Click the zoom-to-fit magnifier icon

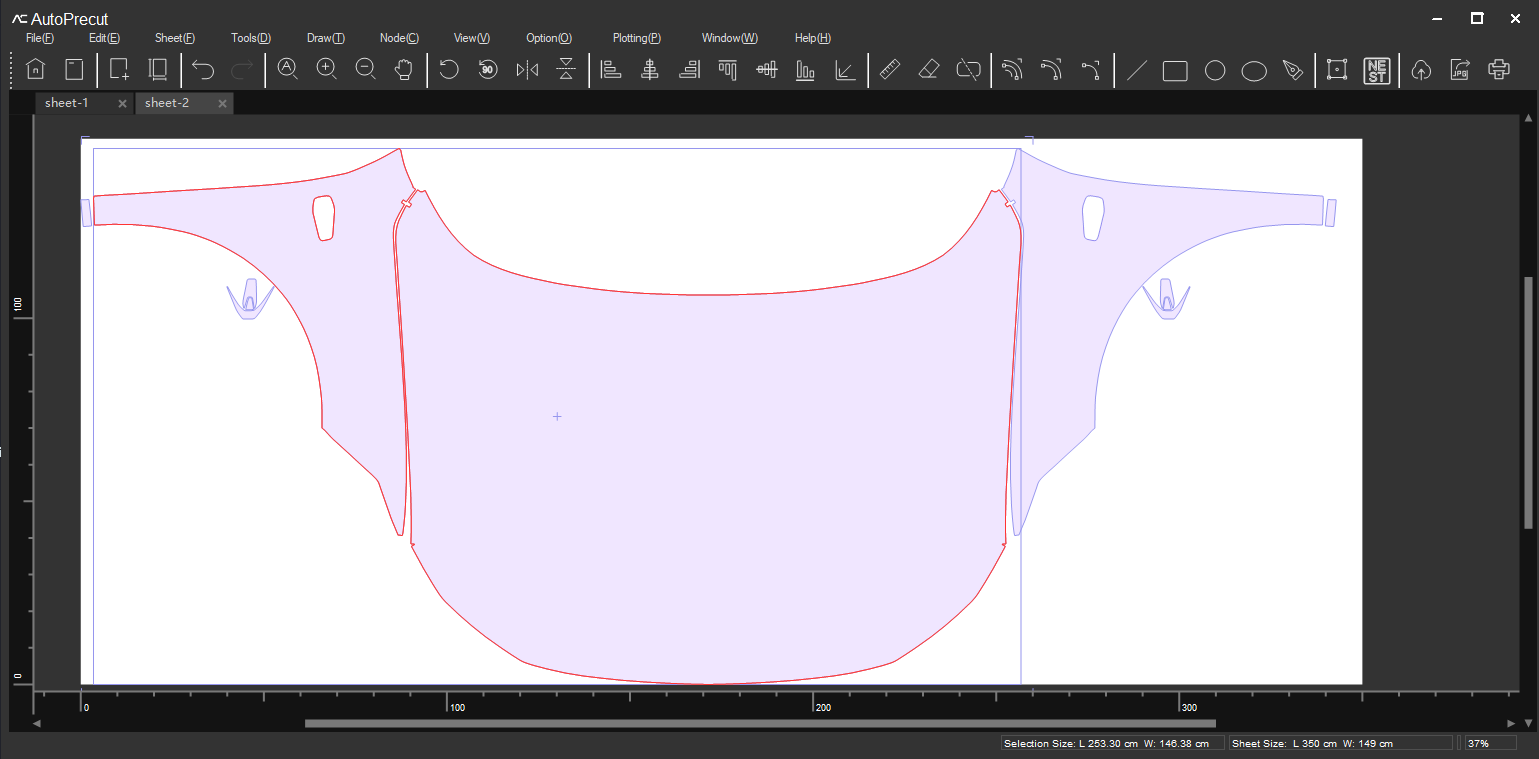(x=288, y=69)
